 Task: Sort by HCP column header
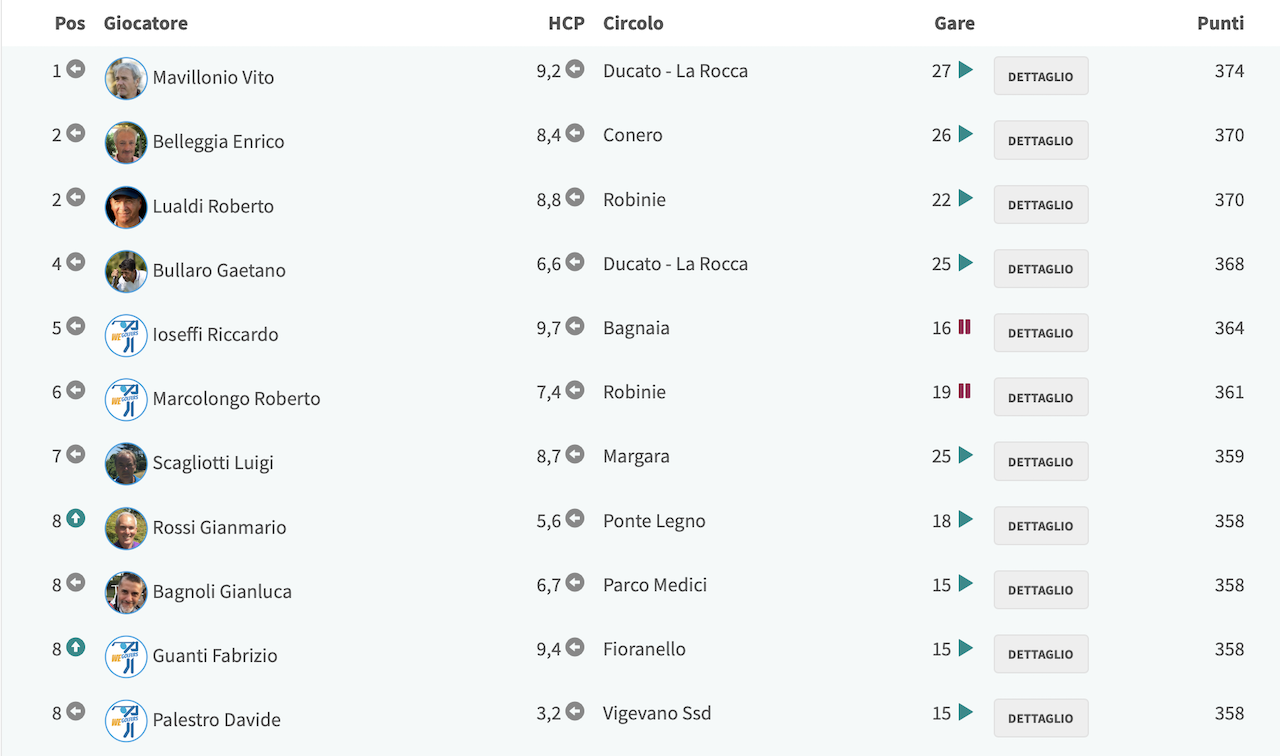point(566,23)
